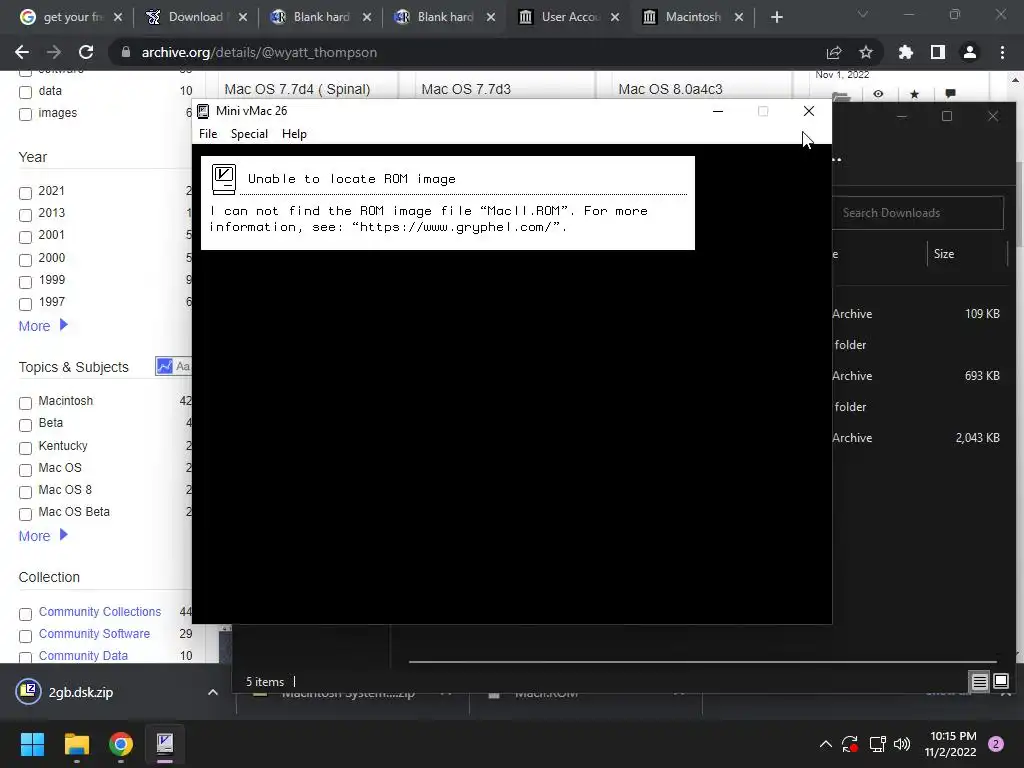This screenshot has width=1024, height=768.
Task: Switch File Explorer to large icons view
Action: pyautogui.click(x=1000, y=682)
